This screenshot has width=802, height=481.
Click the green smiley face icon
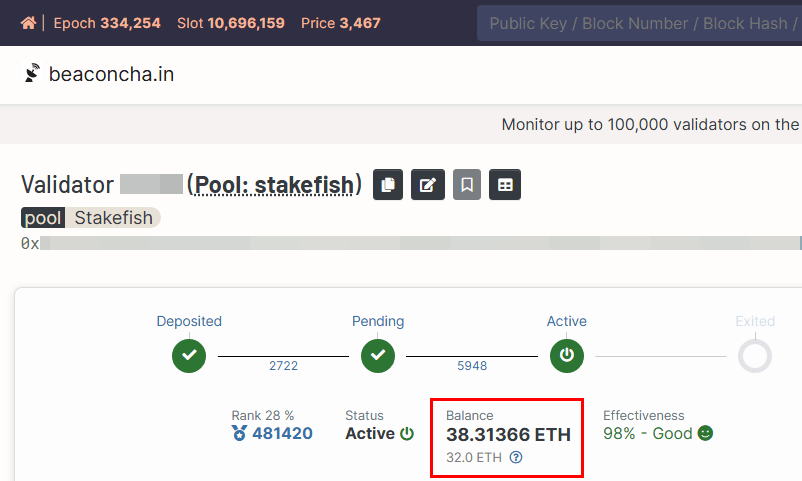coord(705,433)
